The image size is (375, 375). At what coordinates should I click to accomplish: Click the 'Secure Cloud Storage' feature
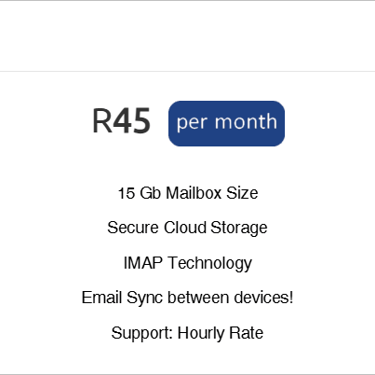187,228
